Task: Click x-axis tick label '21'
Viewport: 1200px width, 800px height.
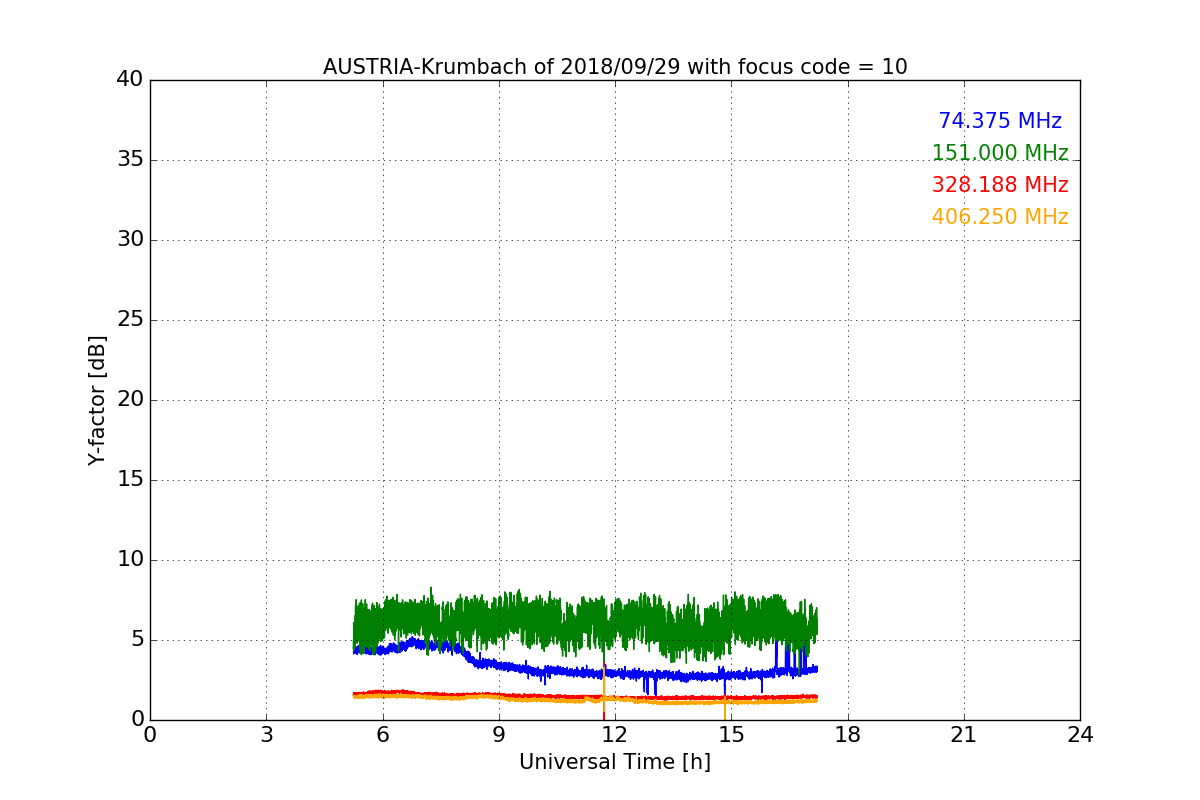Action: 964,735
